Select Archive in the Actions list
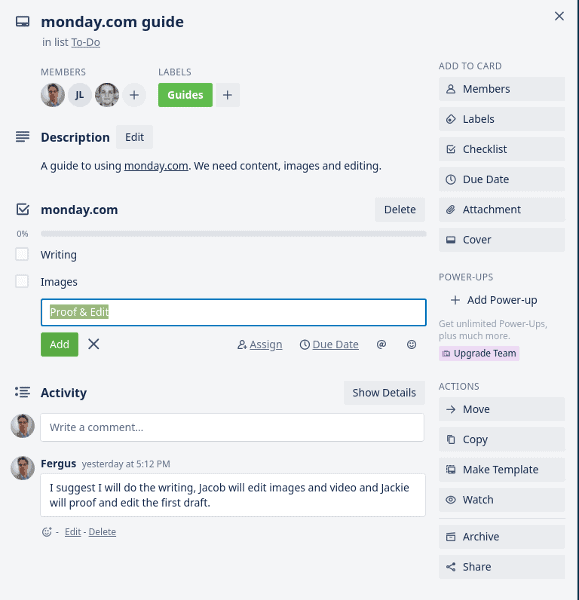This screenshot has height=600, width=579. (502, 536)
